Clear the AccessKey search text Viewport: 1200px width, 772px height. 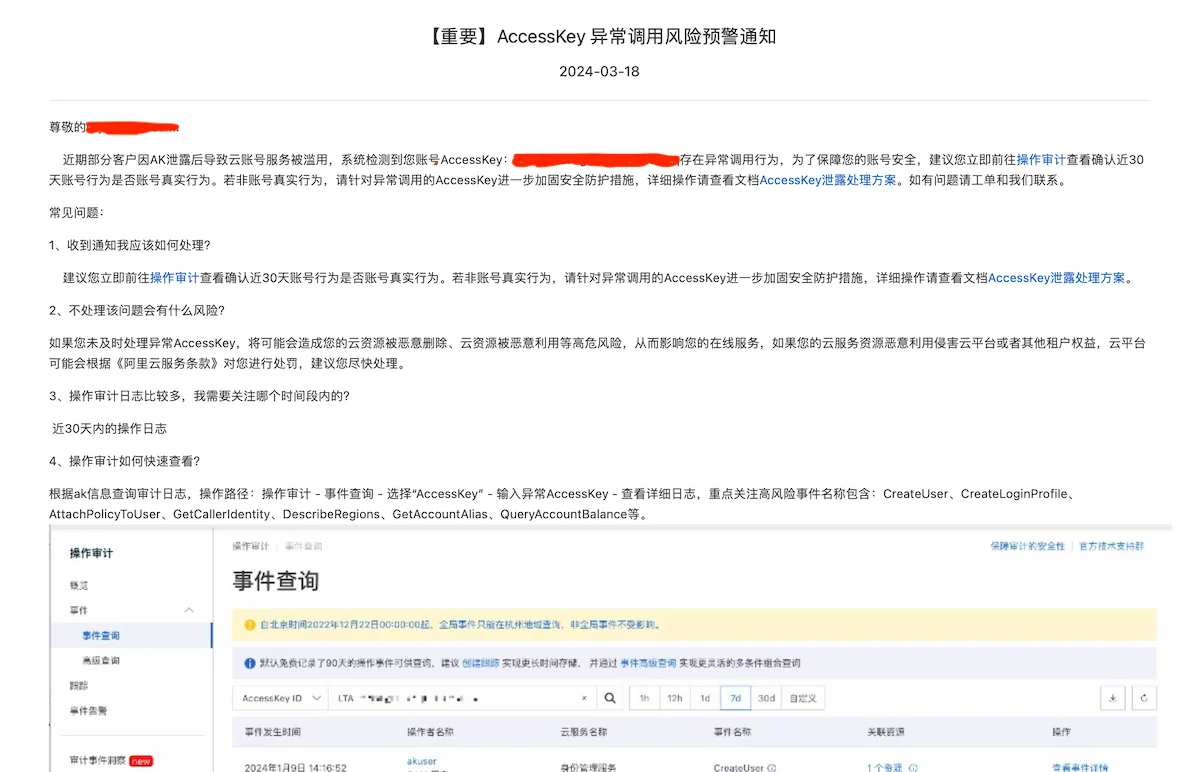click(585, 698)
